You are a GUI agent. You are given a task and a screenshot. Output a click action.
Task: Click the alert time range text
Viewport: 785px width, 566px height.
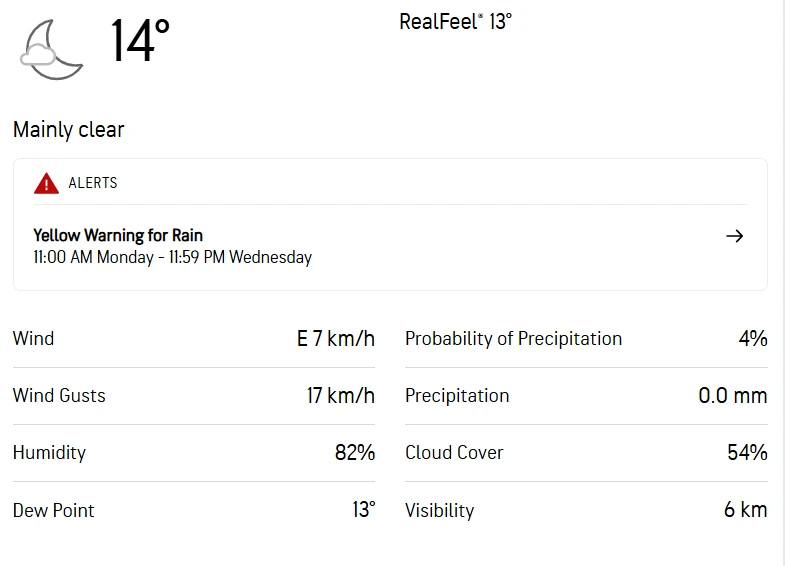(x=173, y=257)
